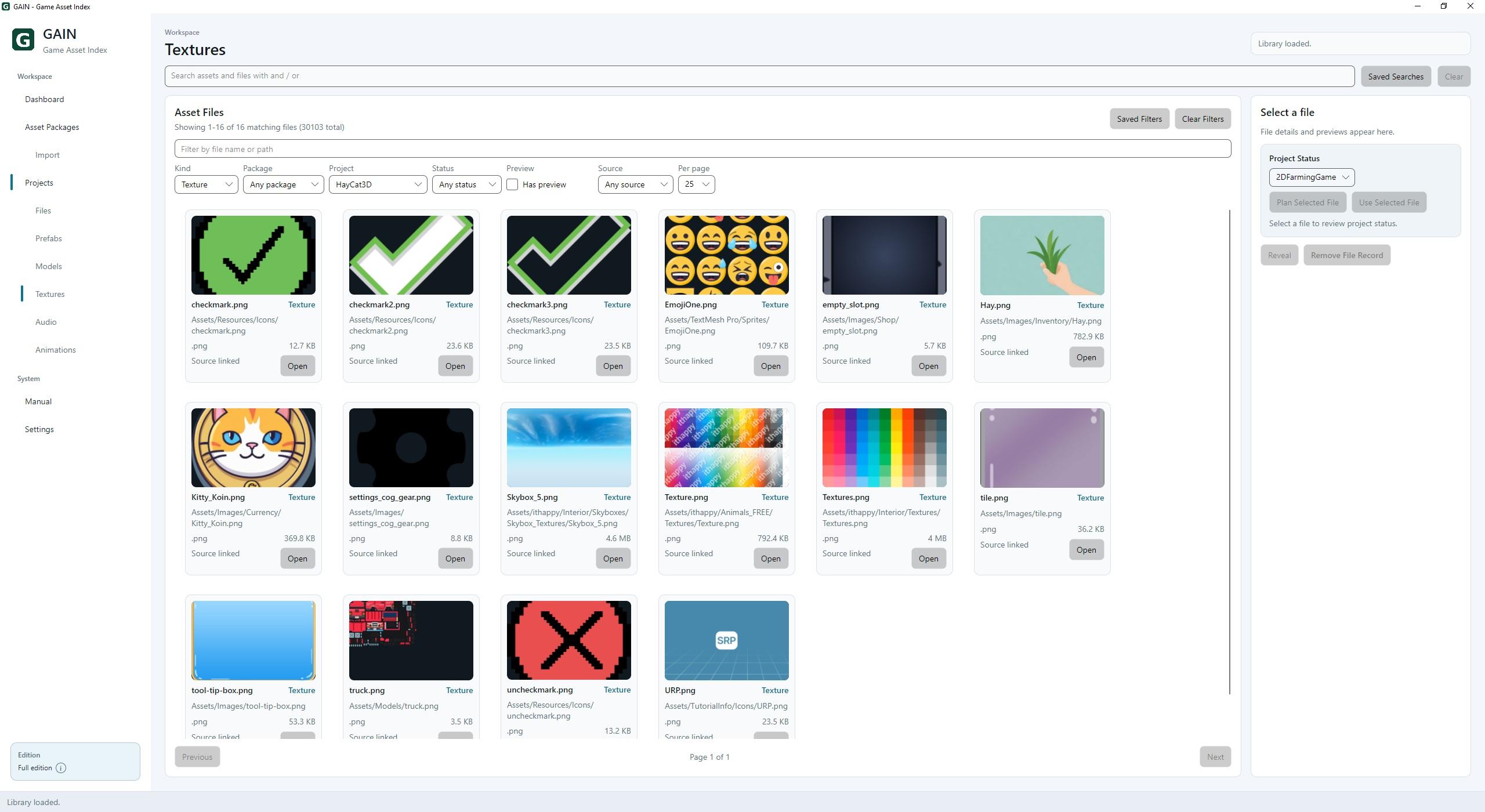Click Clear Filters button
This screenshot has height=812, width=1485.
1203,119
